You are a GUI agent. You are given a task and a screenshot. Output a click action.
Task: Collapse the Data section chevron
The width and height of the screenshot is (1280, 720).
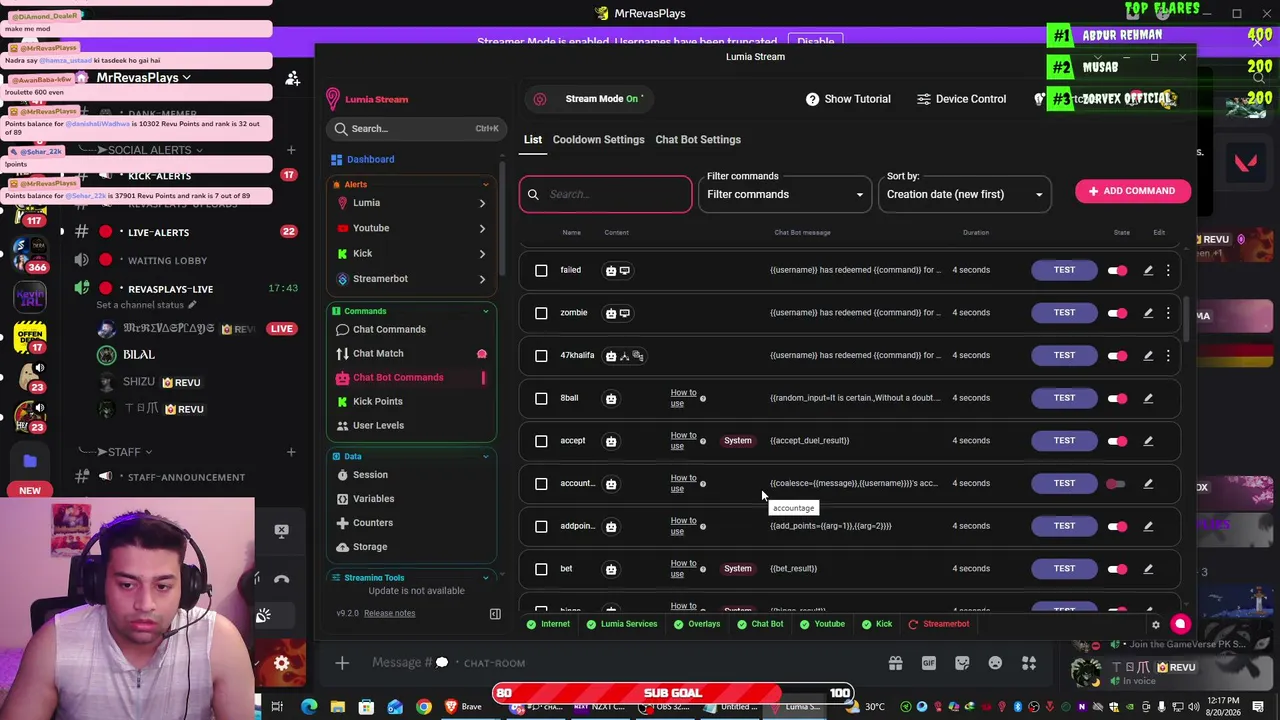(x=486, y=457)
